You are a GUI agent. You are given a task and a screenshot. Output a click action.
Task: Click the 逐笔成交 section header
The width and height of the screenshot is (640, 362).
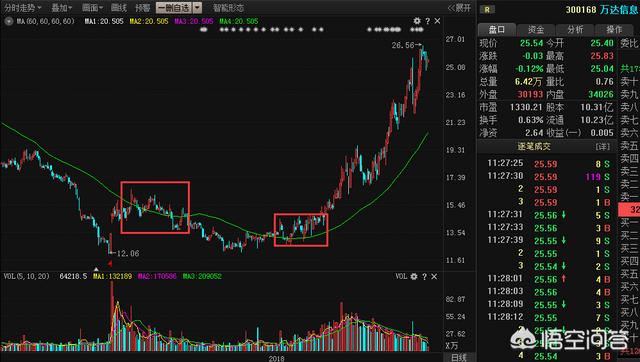(x=534, y=146)
